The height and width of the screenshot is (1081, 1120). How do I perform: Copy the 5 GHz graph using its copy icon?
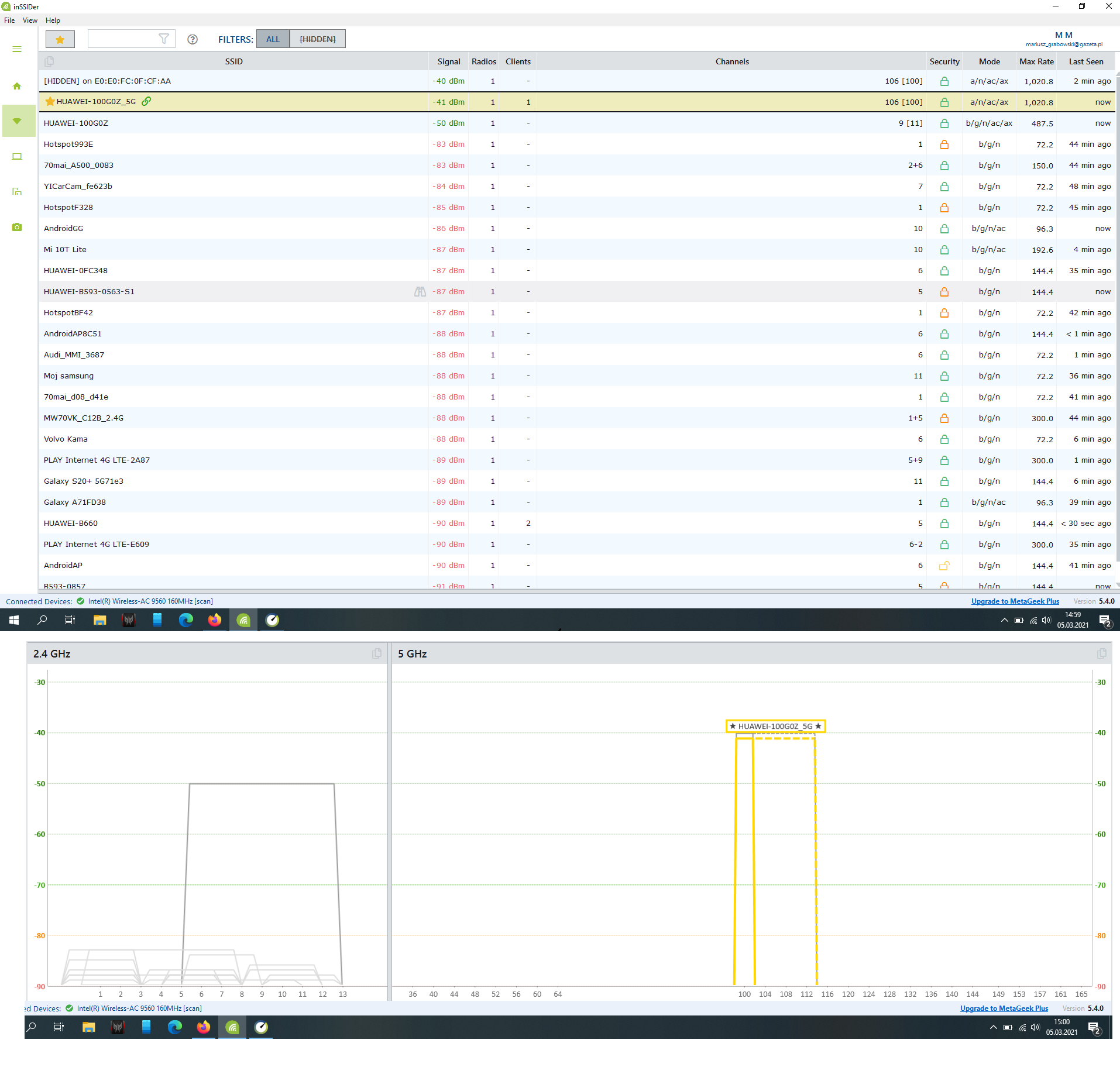point(1102,653)
